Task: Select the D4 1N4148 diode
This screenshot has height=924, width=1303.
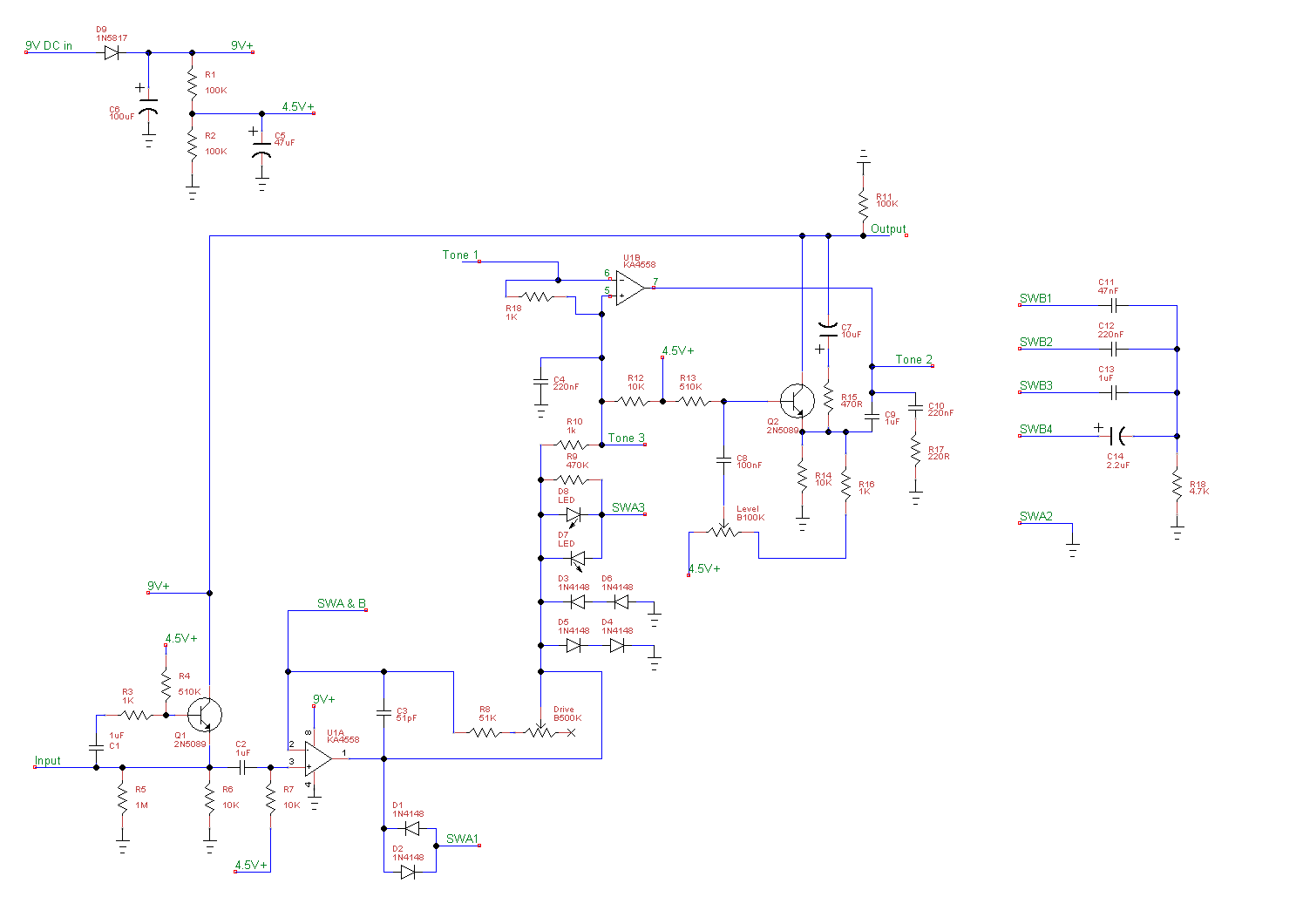Action: [617, 645]
